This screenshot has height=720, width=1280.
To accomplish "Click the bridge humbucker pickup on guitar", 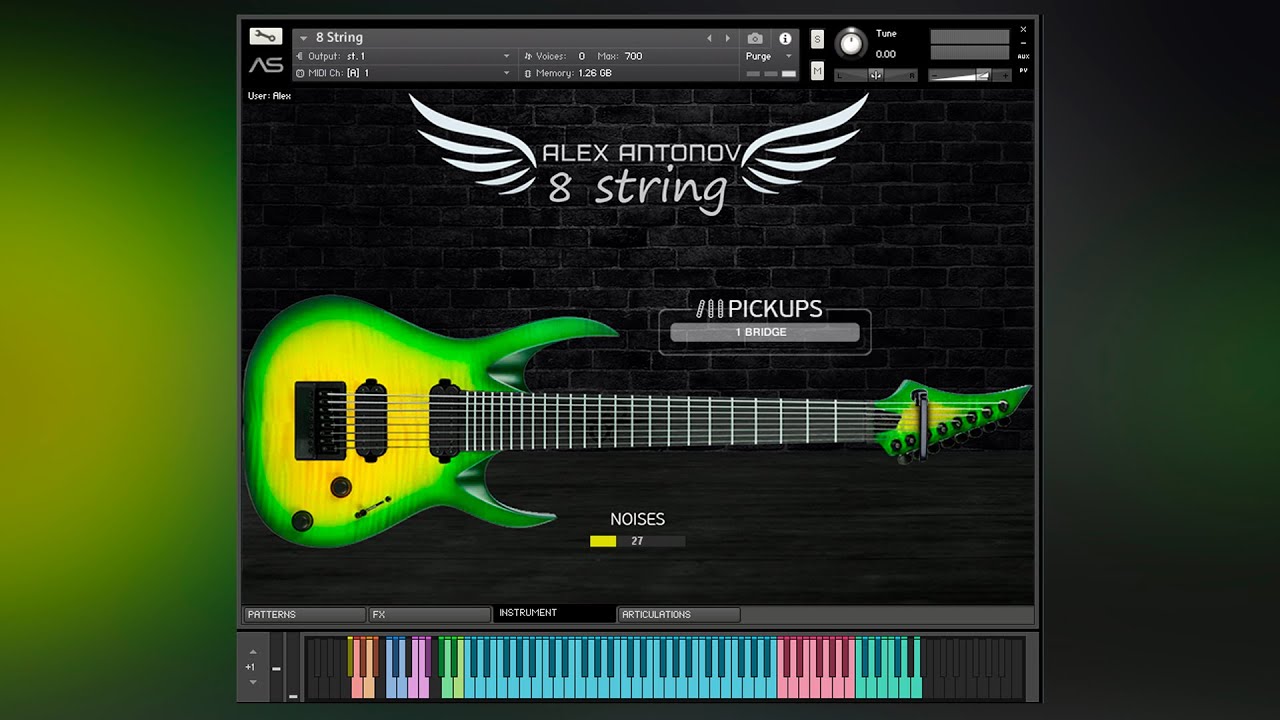I will (x=372, y=419).
